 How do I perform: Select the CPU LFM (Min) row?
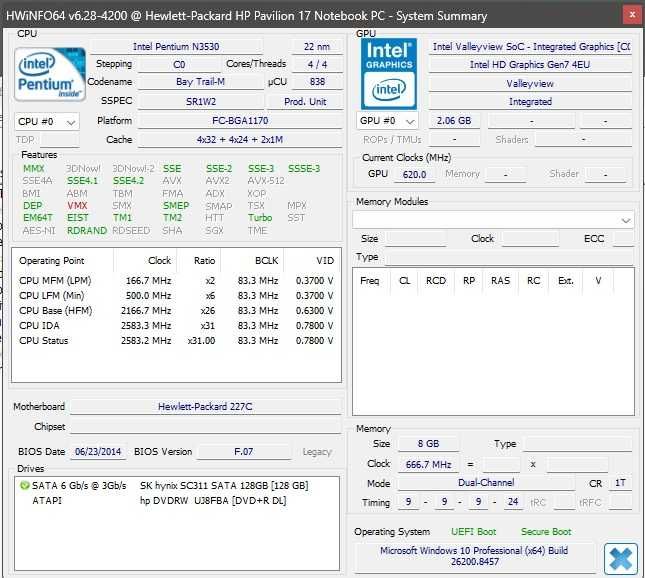coord(176,295)
